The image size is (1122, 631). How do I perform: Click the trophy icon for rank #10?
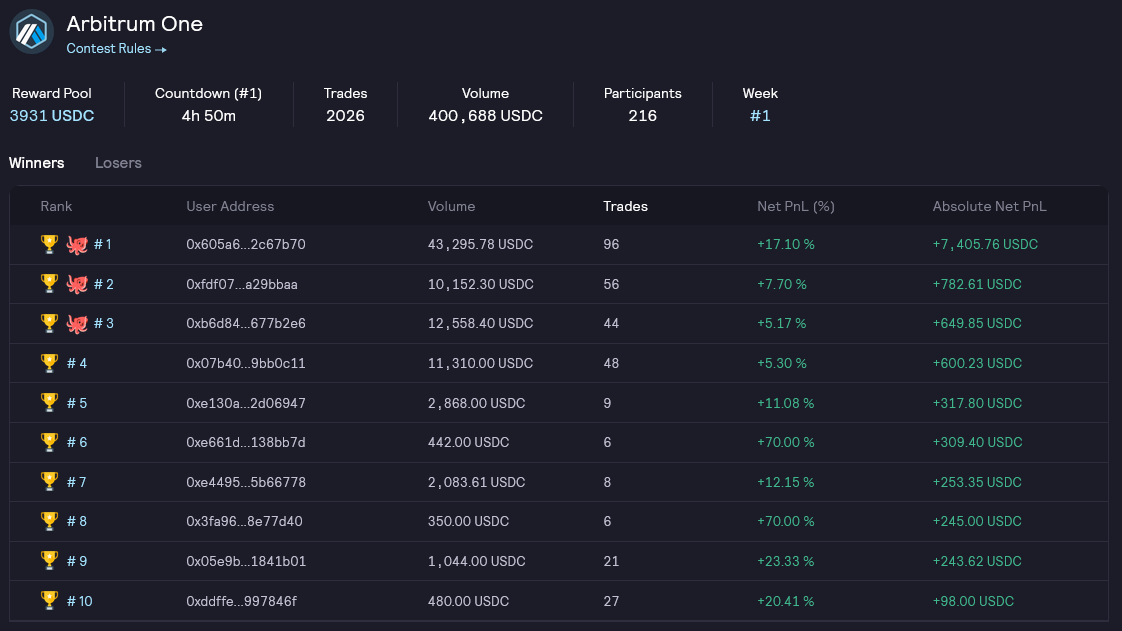pos(49,601)
